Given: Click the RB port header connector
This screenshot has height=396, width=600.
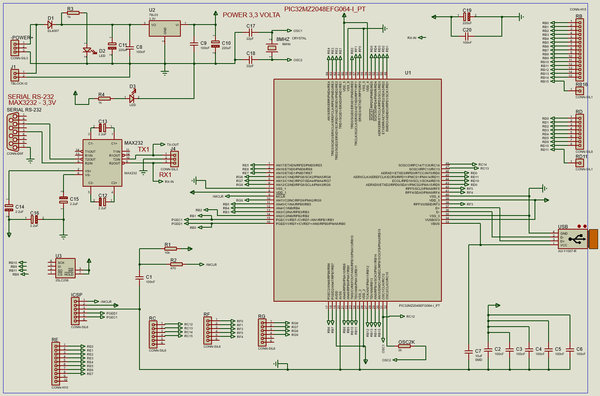Looking at the screenshot, I should [579, 49].
